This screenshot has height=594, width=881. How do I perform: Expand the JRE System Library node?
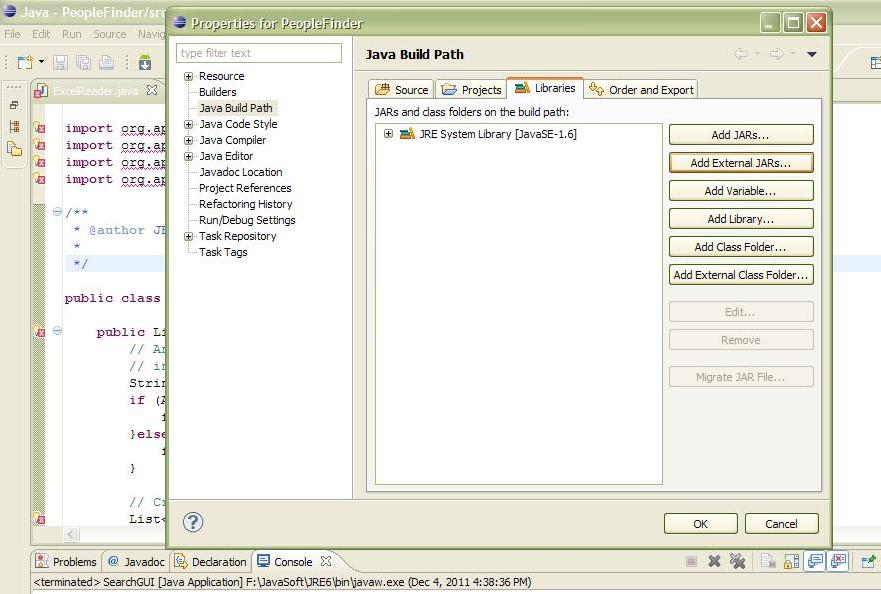[388, 133]
